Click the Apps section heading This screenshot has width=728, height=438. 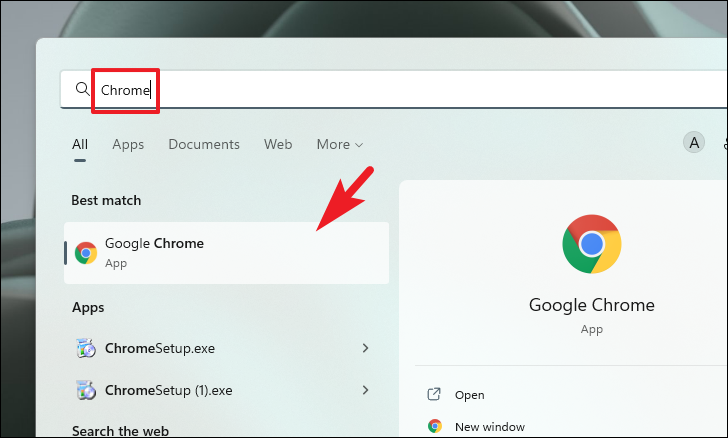(x=88, y=307)
